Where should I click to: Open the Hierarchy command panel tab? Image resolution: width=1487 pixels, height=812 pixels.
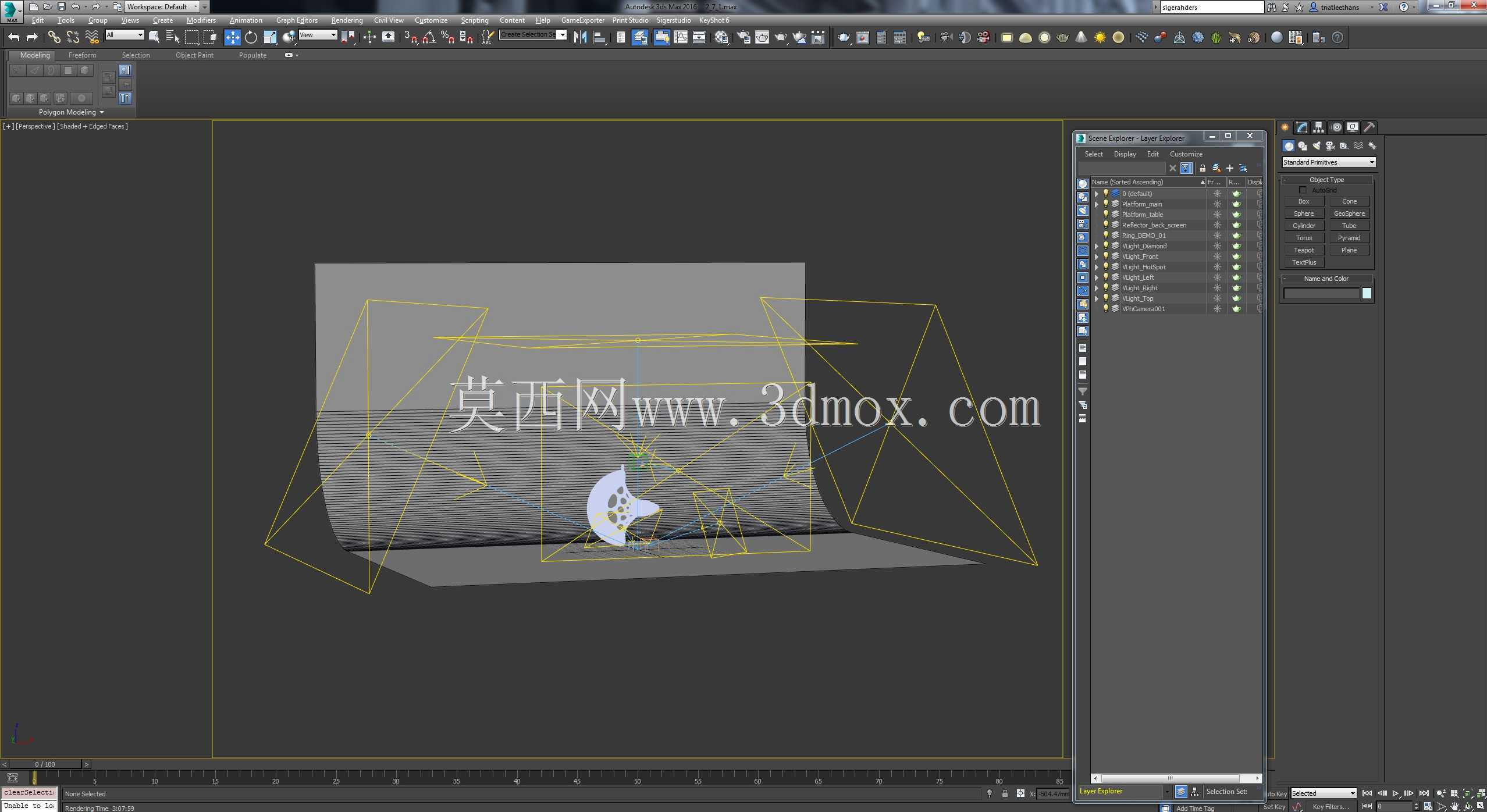point(1319,127)
